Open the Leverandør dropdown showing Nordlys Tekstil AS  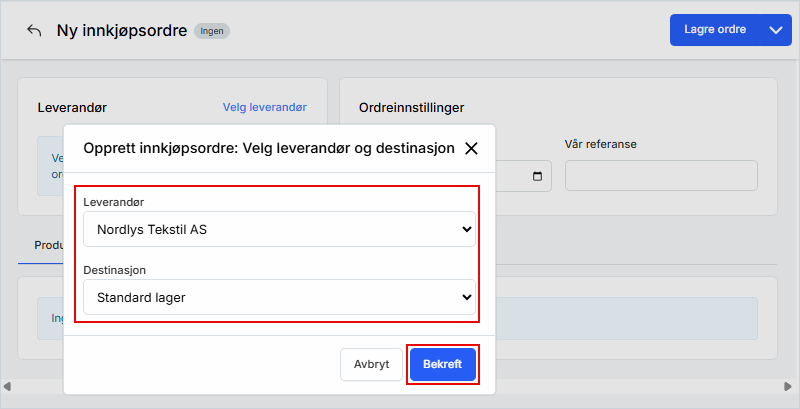coord(279,229)
